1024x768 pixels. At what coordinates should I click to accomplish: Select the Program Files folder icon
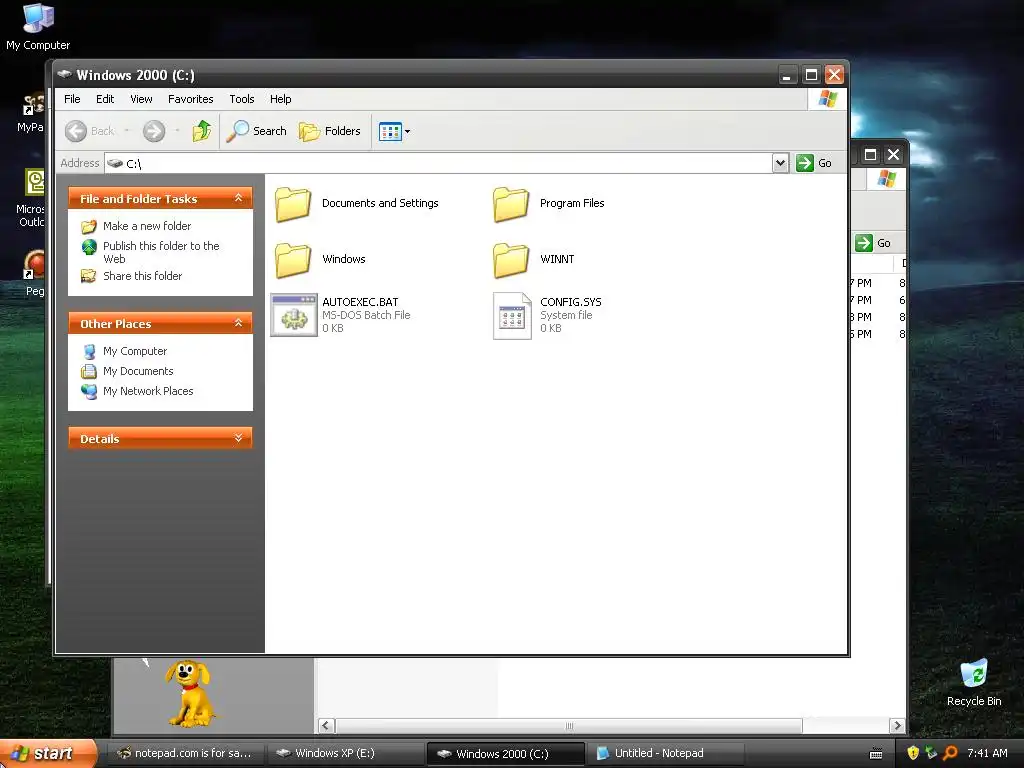(x=511, y=204)
